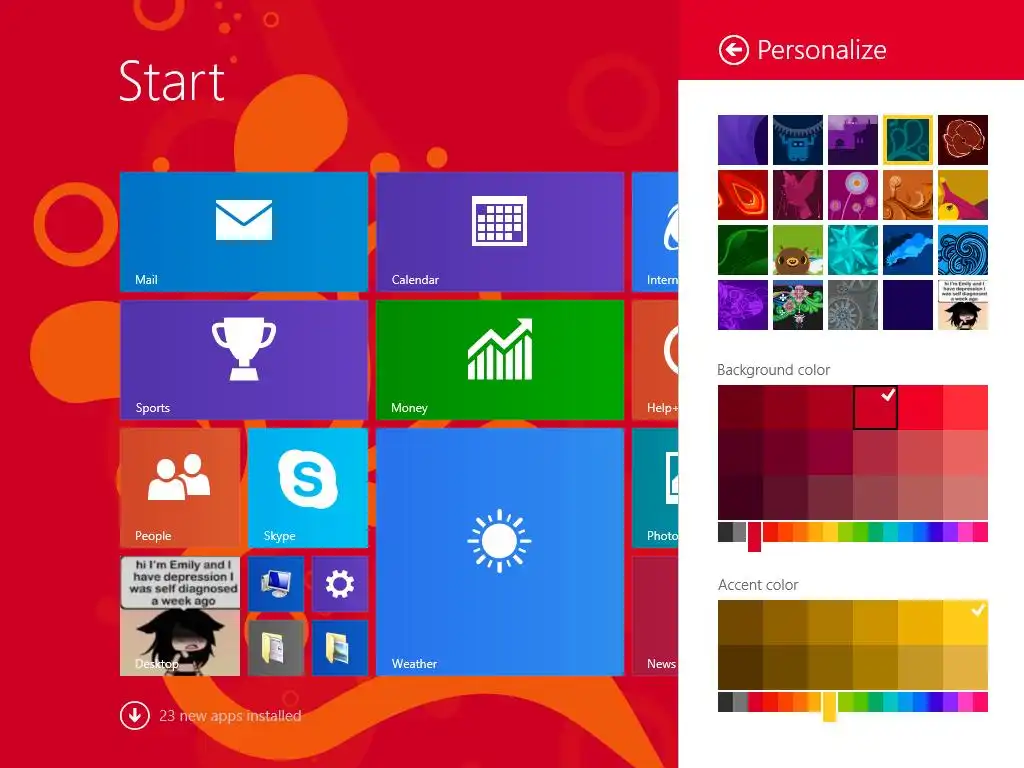Choose the blue robot background thumbnail

pyautogui.click(x=797, y=140)
